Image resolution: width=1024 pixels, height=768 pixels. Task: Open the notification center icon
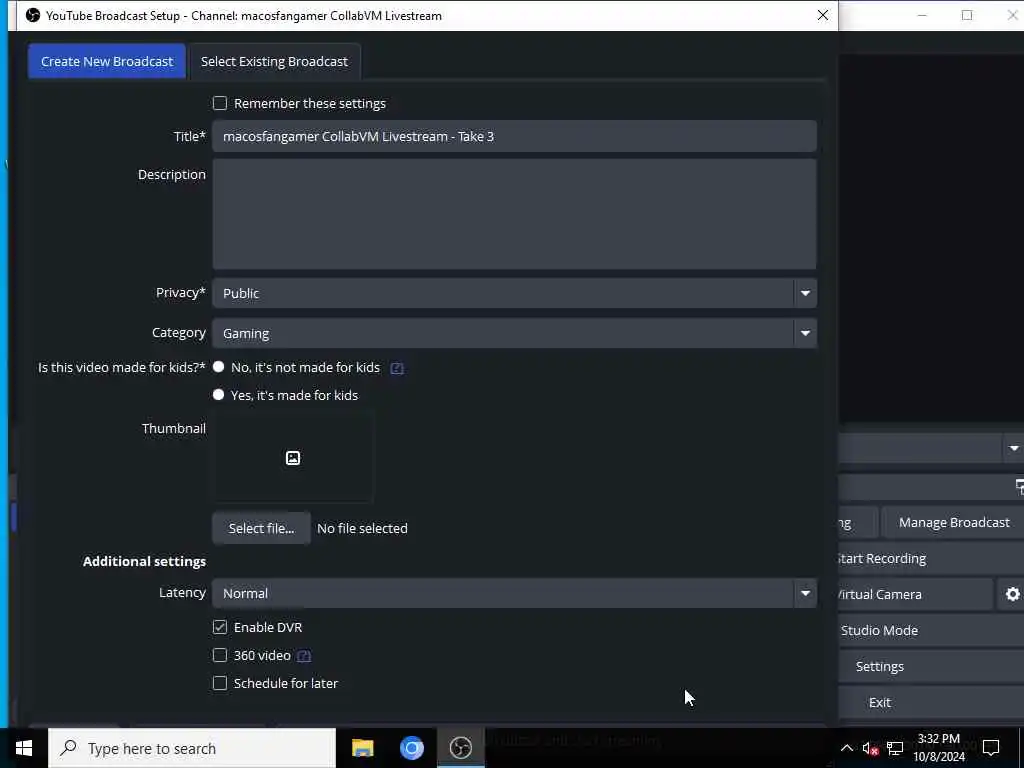click(991, 748)
